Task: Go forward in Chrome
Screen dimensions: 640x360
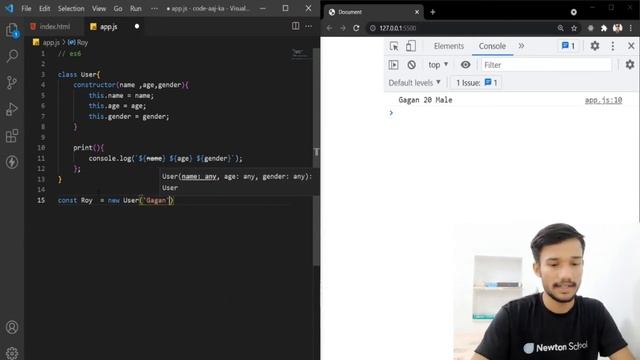Action: pyautogui.click(x=343, y=28)
